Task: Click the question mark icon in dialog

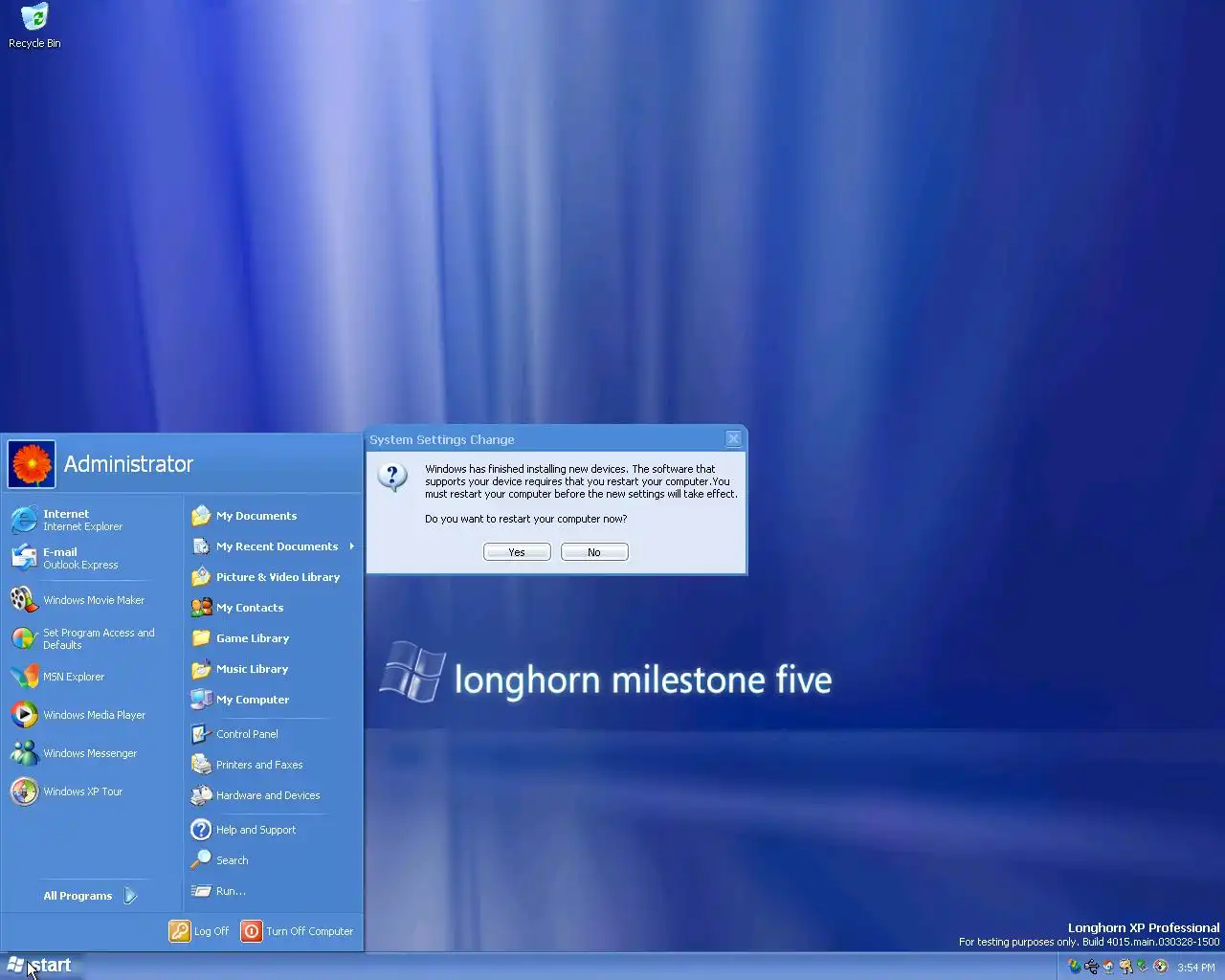Action: 392,476
